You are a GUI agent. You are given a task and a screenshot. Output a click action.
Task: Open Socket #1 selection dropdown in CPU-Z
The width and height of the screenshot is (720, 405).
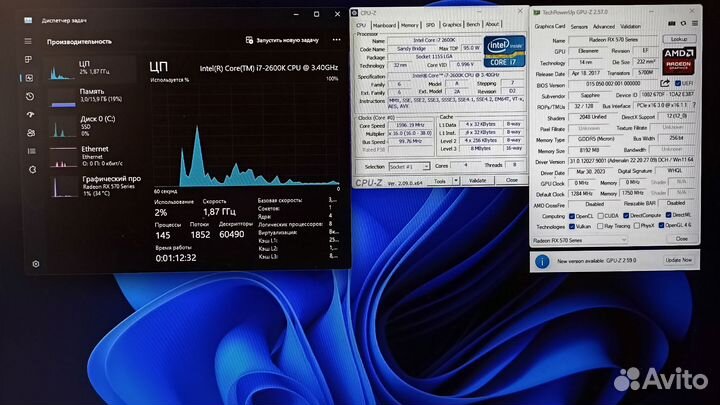coord(409,166)
